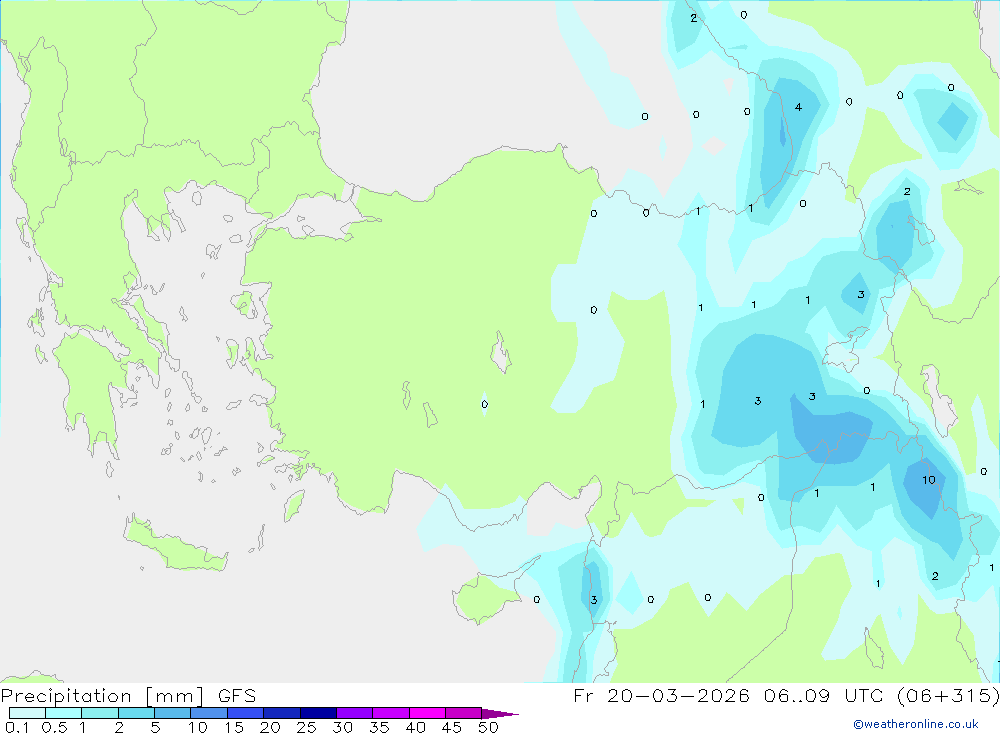Click the 45–50 mm legend color box
The width and height of the screenshot is (1000, 733).
tap(463, 713)
